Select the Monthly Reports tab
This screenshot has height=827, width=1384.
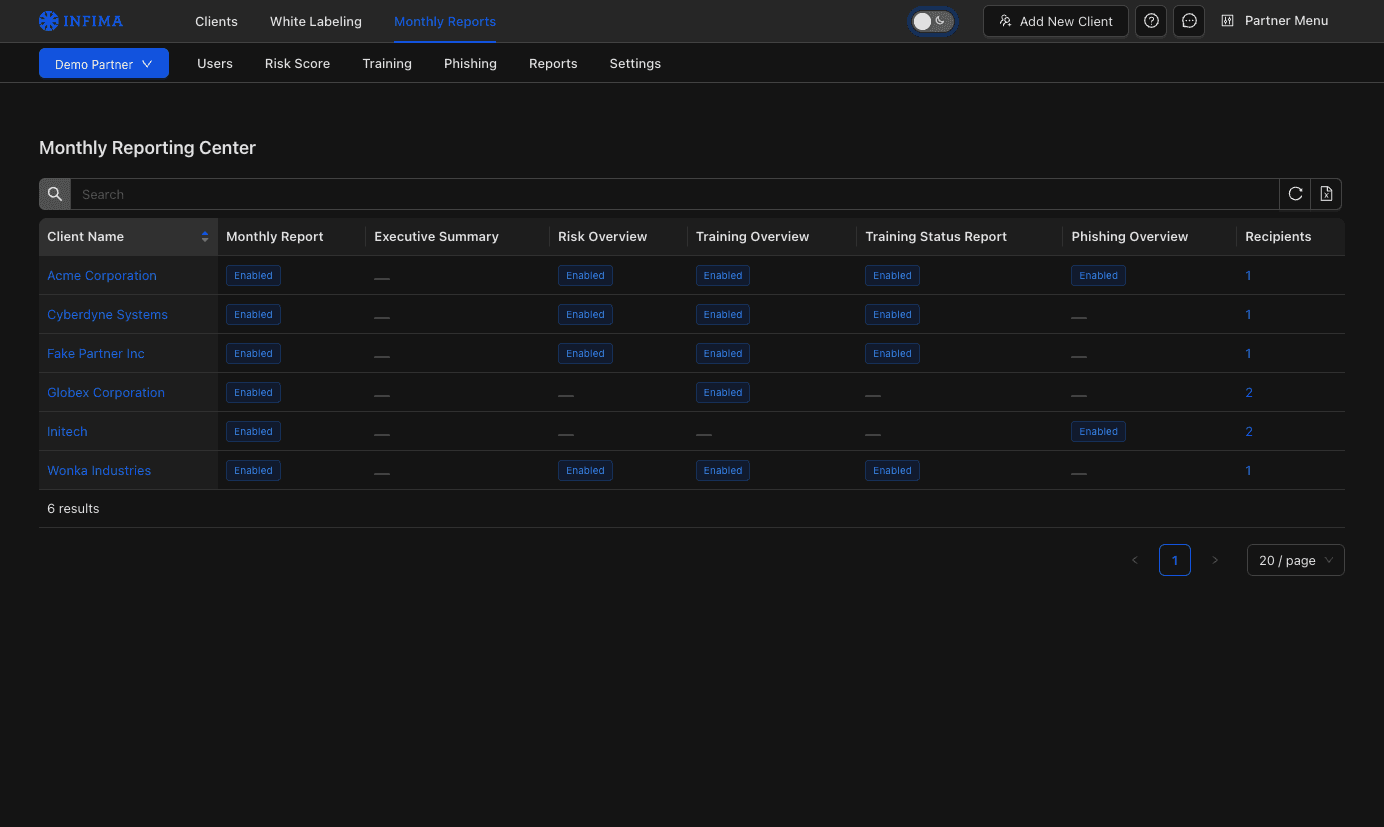(x=445, y=21)
